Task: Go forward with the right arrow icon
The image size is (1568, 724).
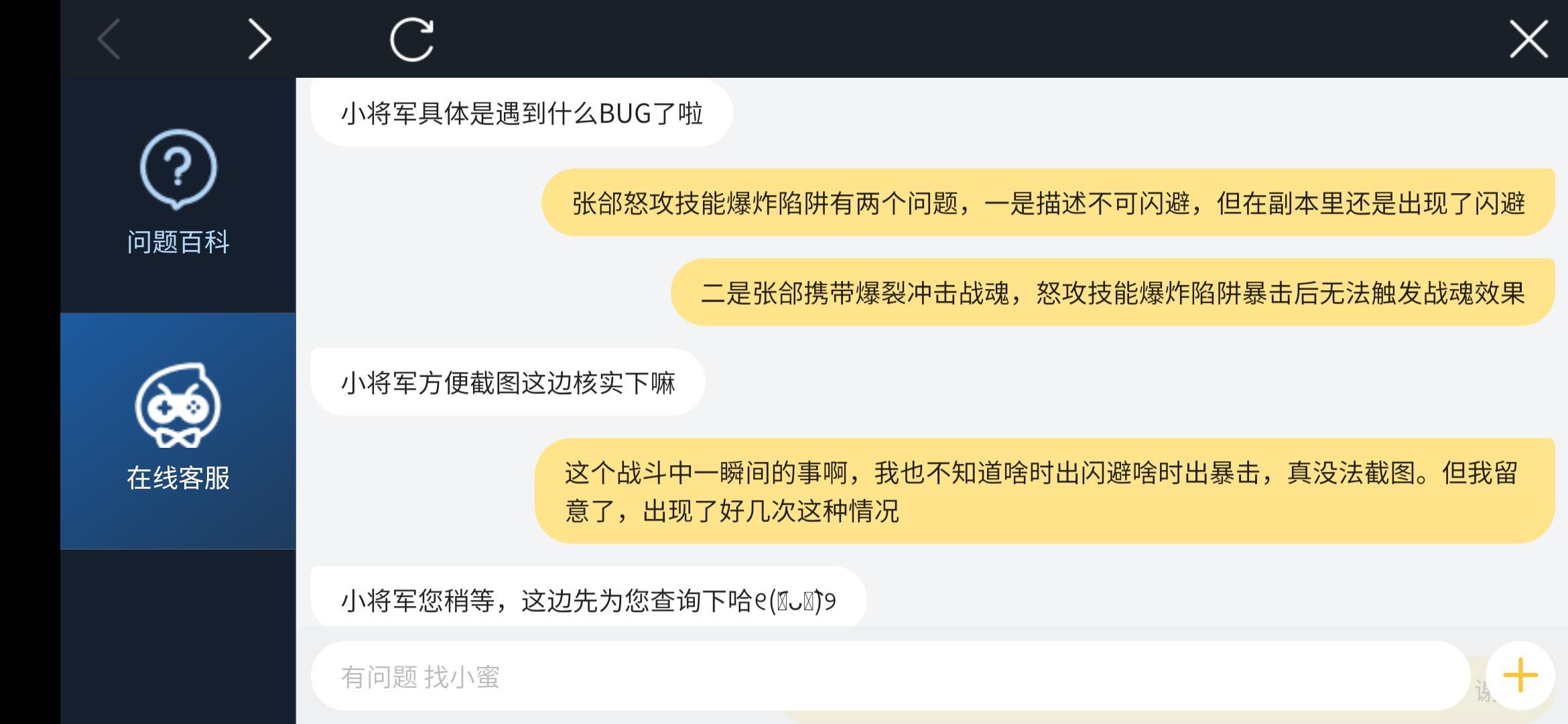Action: click(x=260, y=39)
